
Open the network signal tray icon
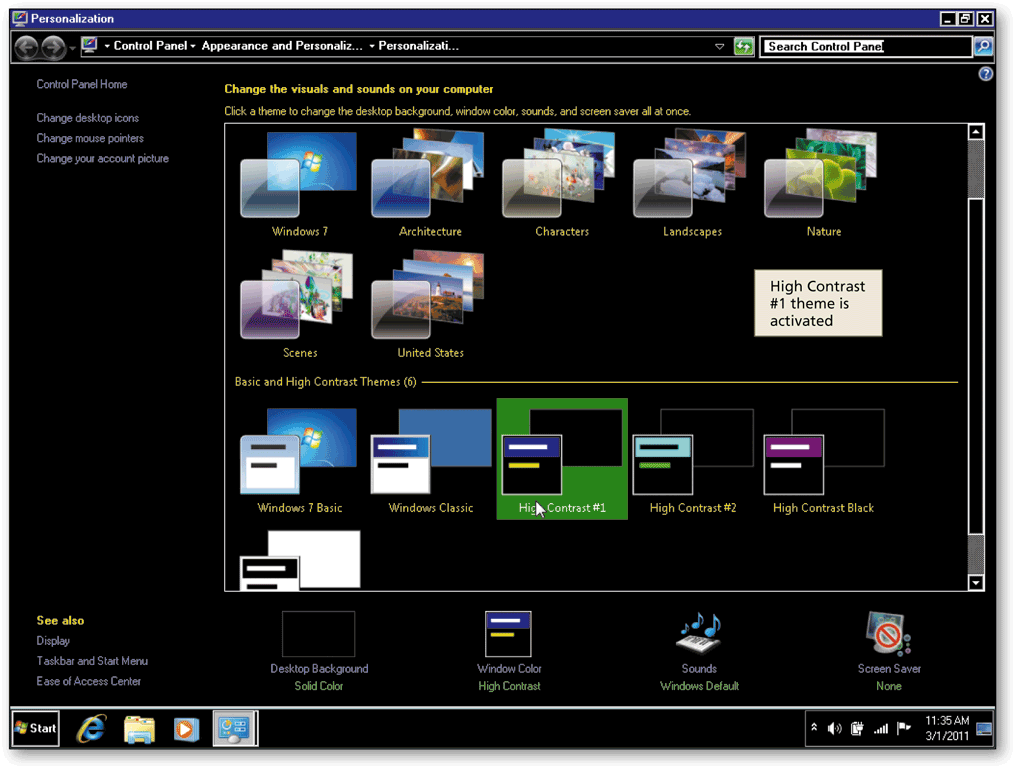(880, 729)
